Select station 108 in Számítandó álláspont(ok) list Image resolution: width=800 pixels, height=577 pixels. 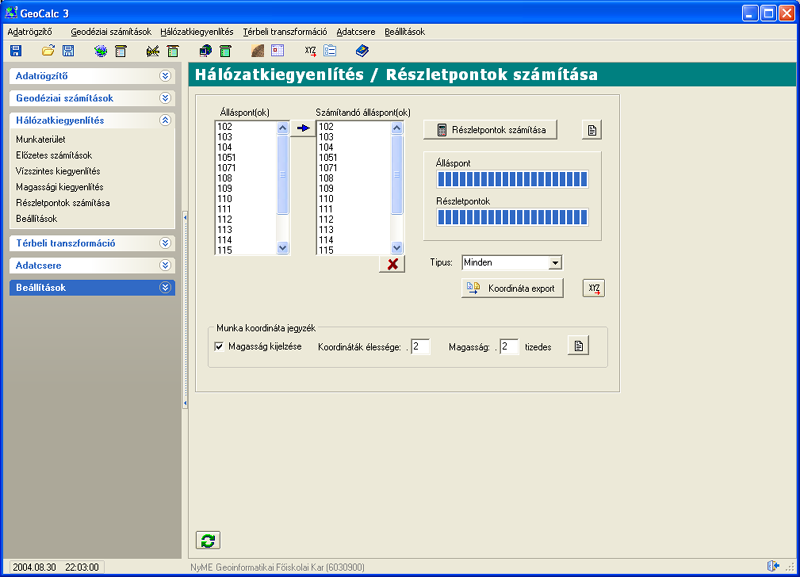coord(353,178)
